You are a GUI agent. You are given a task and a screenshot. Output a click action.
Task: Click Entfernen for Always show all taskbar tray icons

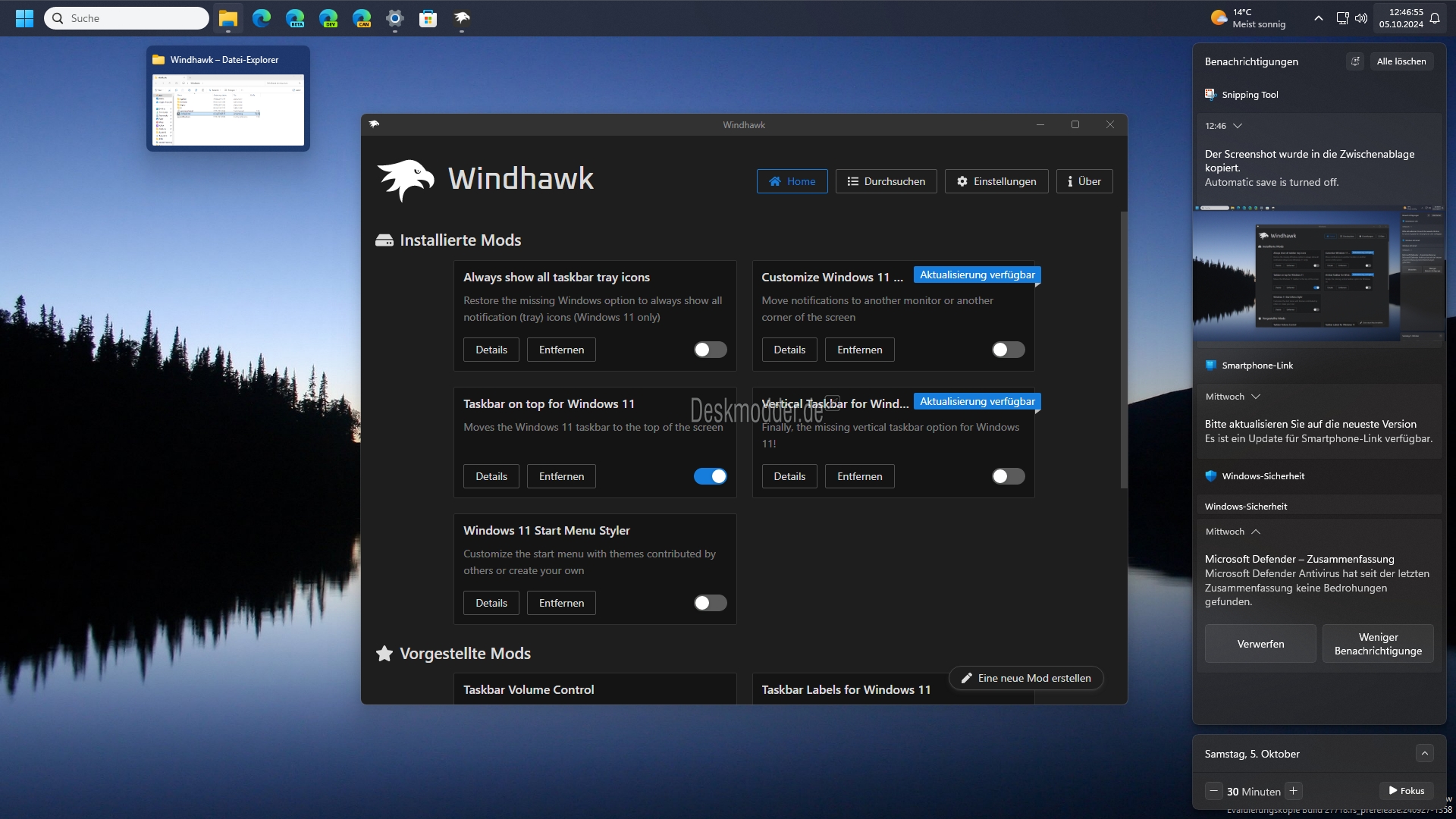pyautogui.click(x=561, y=350)
